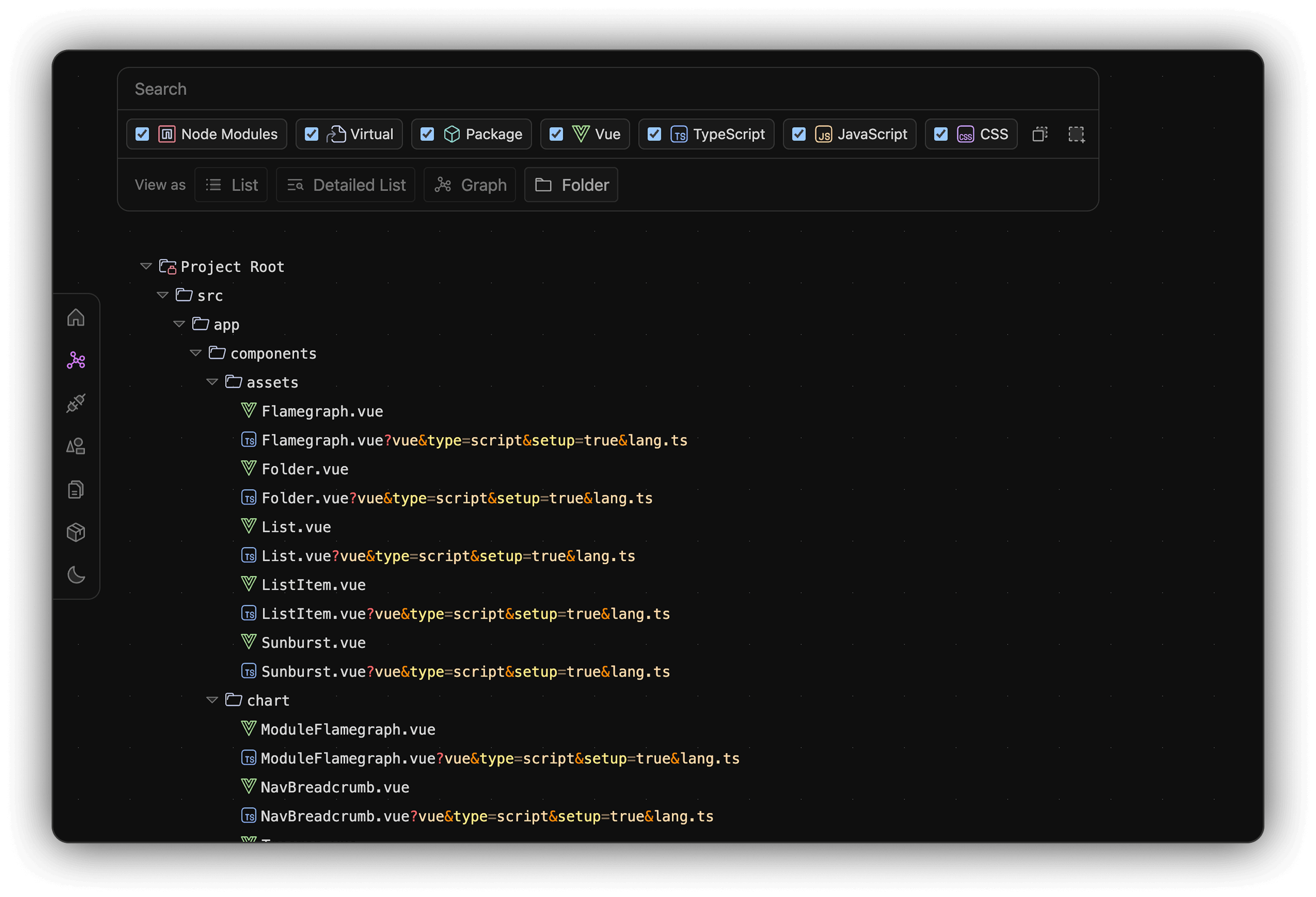Open the package cube sidebar icon
The height and width of the screenshot is (897, 1316).
click(76, 532)
